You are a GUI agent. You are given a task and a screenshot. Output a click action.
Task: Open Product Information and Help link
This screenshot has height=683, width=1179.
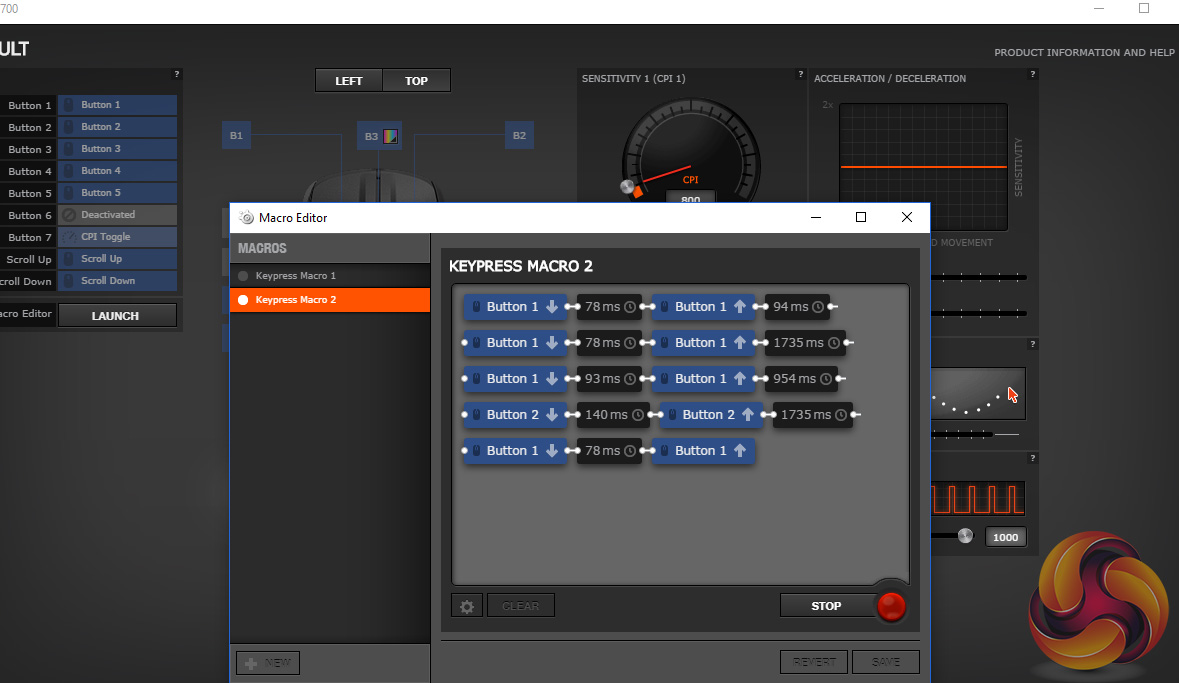[1084, 53]
